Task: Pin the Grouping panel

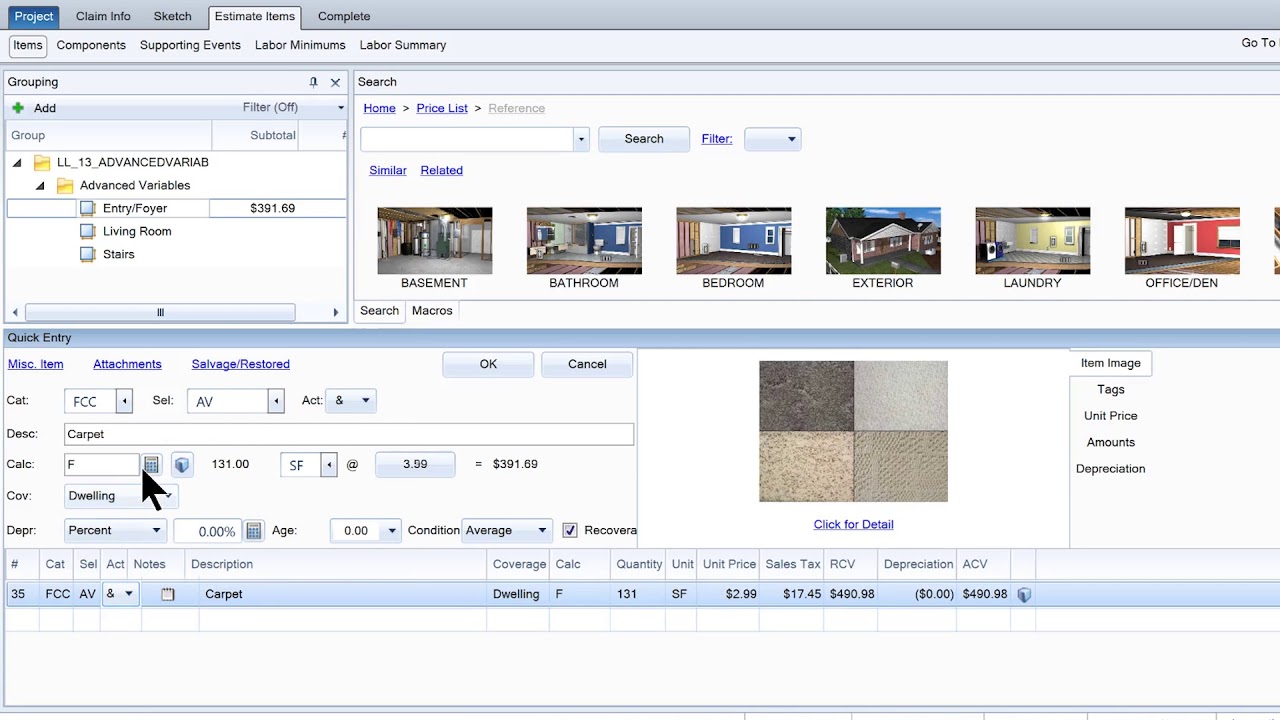Action: [313, 82]
